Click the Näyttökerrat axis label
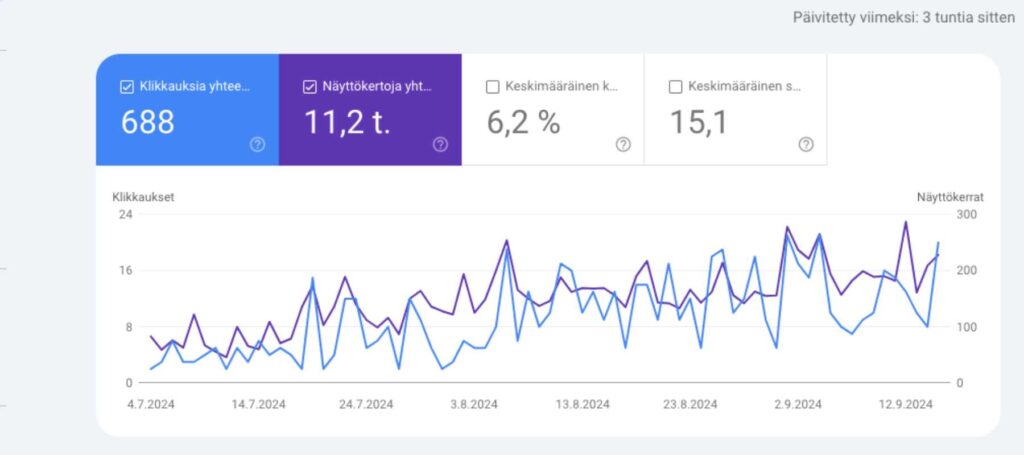The image size is (1024, 455). click(x=949, y=197)
